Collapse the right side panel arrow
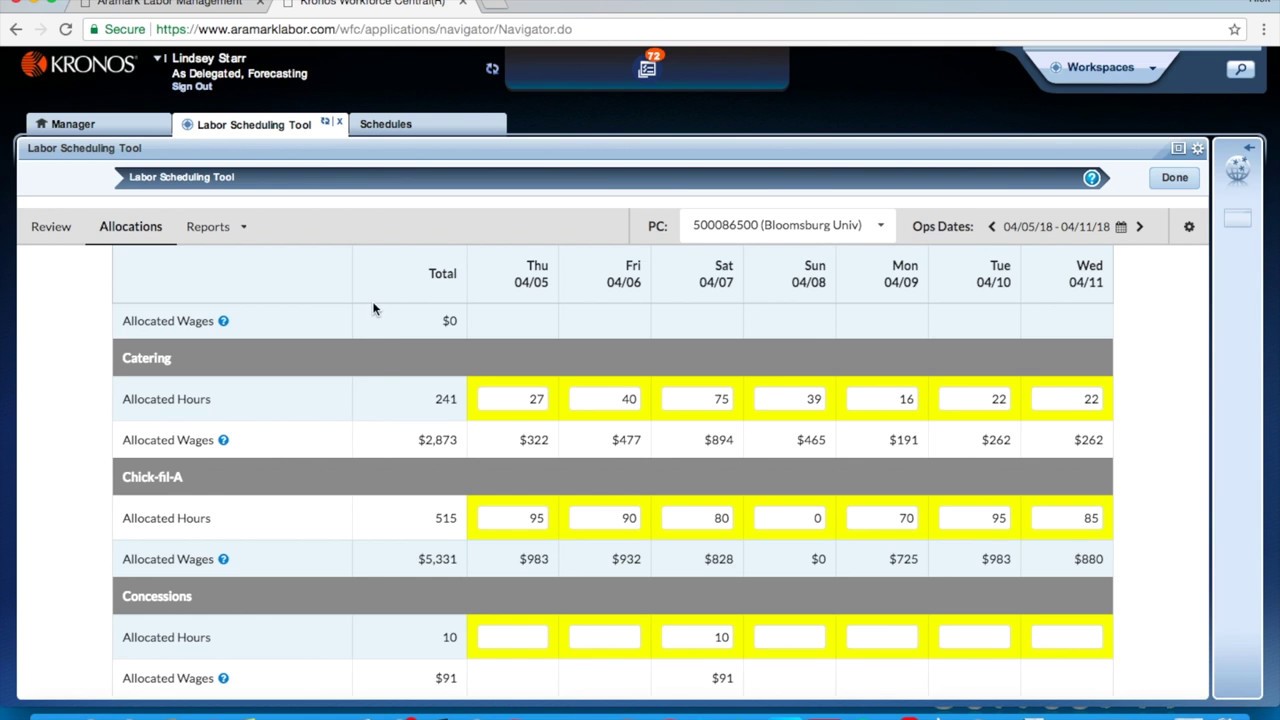The width and height of the screenshot is (1280, 720). pyautogui.click(x=1249, y=148)
